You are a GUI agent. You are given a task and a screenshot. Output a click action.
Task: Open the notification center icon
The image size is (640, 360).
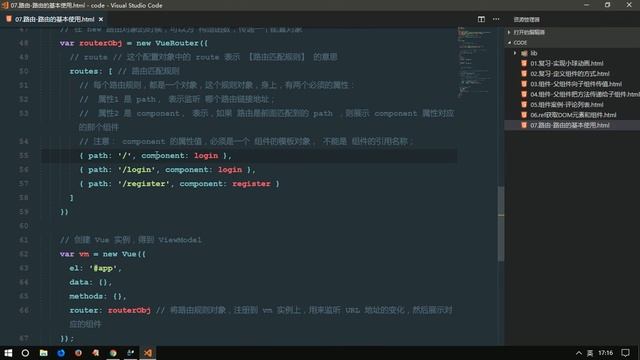pos(625,353)
